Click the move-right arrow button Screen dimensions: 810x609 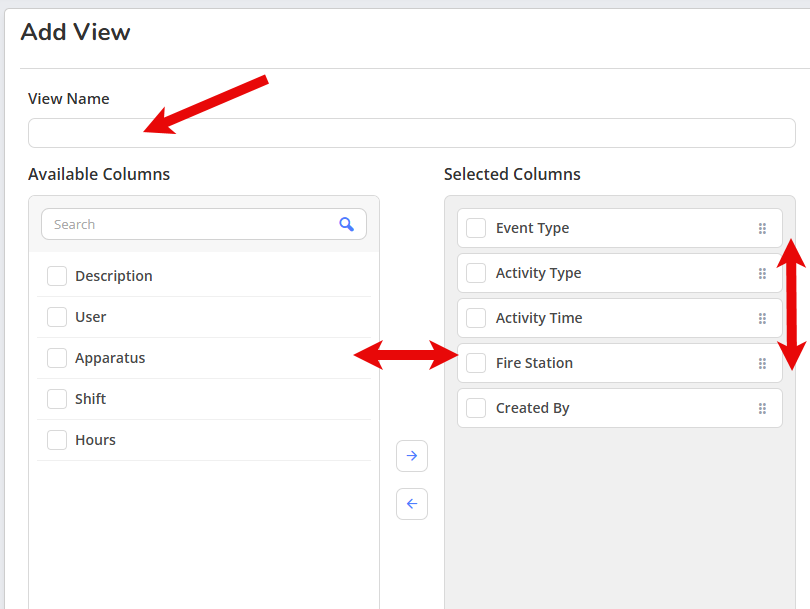[x=412, y=456]
